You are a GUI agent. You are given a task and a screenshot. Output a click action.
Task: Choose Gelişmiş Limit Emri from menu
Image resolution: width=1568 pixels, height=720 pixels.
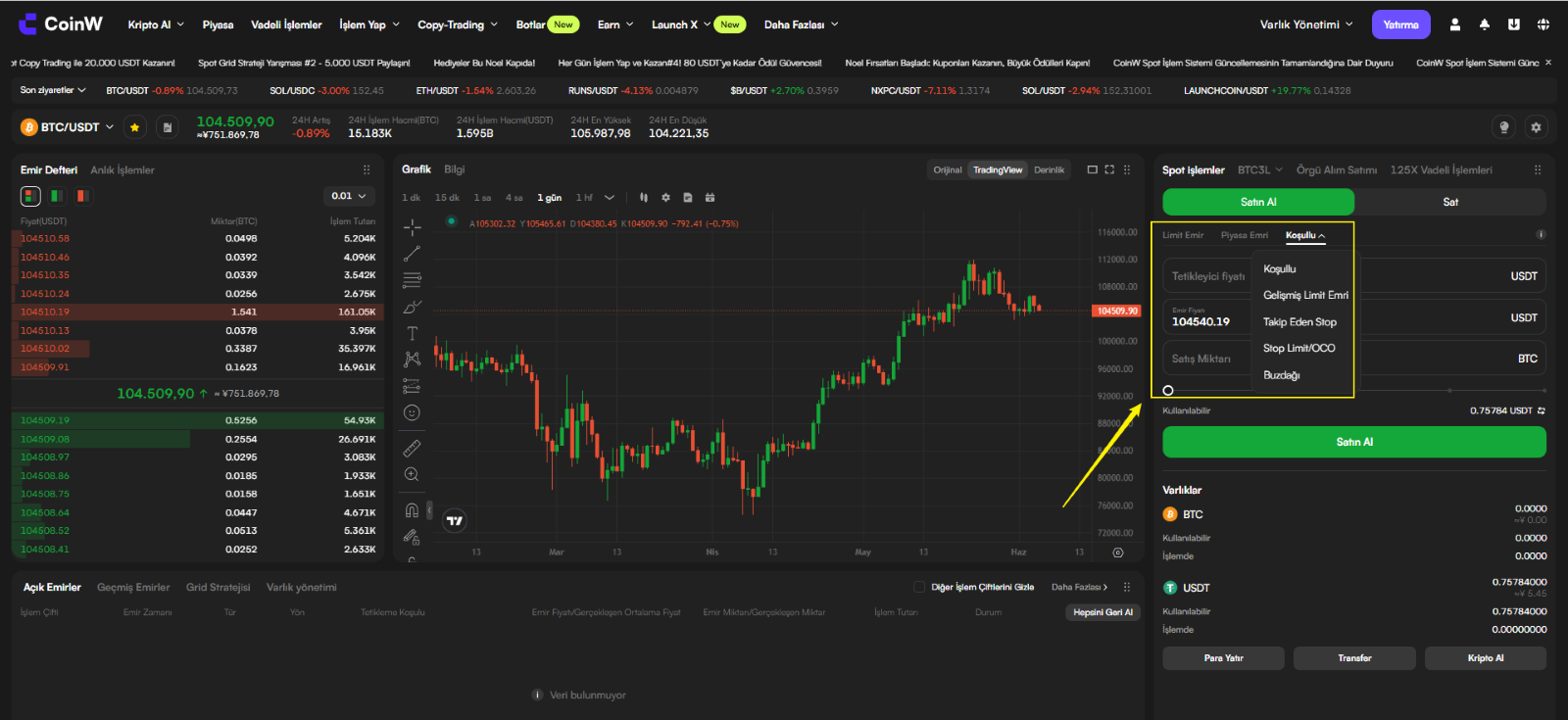click(1305, 295)
